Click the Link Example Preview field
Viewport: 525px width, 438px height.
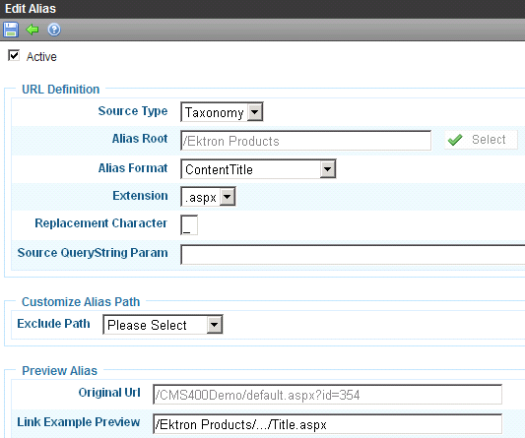point(327,424)
